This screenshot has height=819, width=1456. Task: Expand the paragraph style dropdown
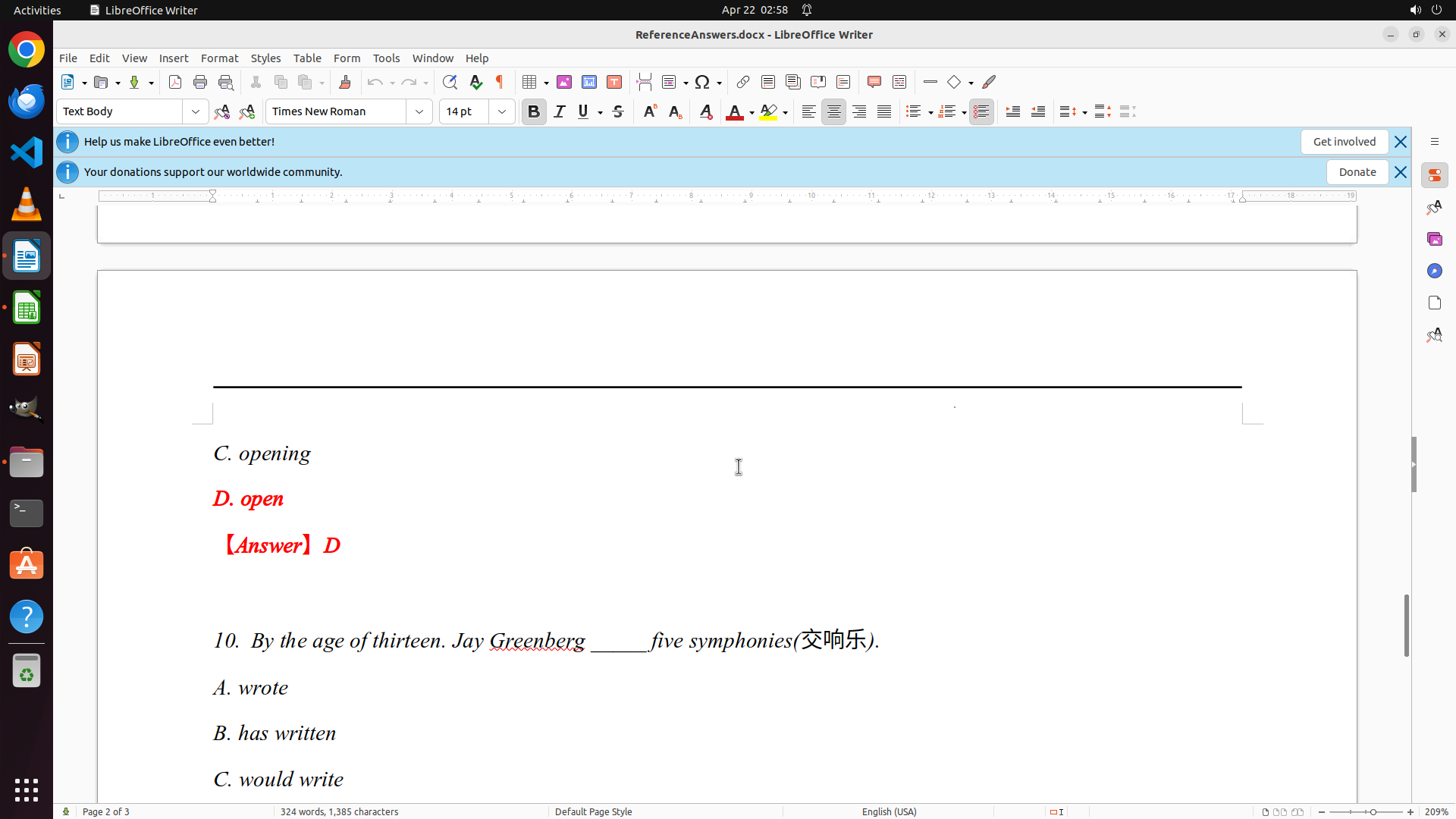pos(196,111)
